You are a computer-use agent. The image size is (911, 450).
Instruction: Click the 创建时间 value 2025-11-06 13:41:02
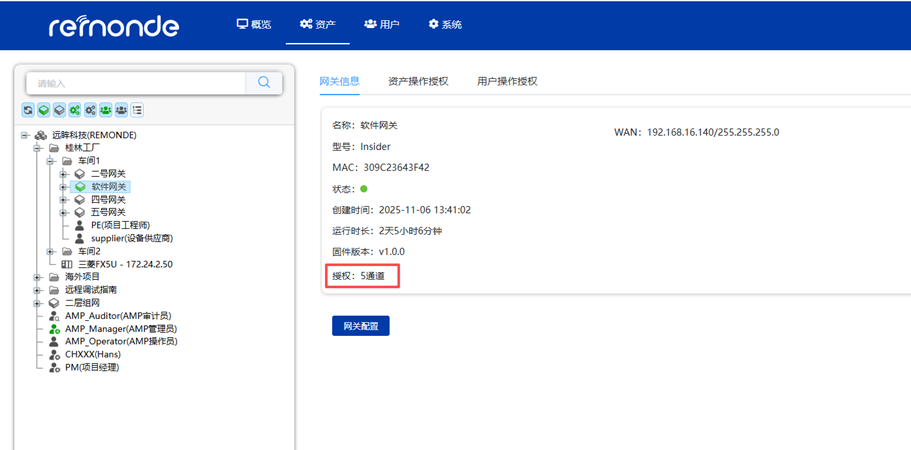click(425, 210)
